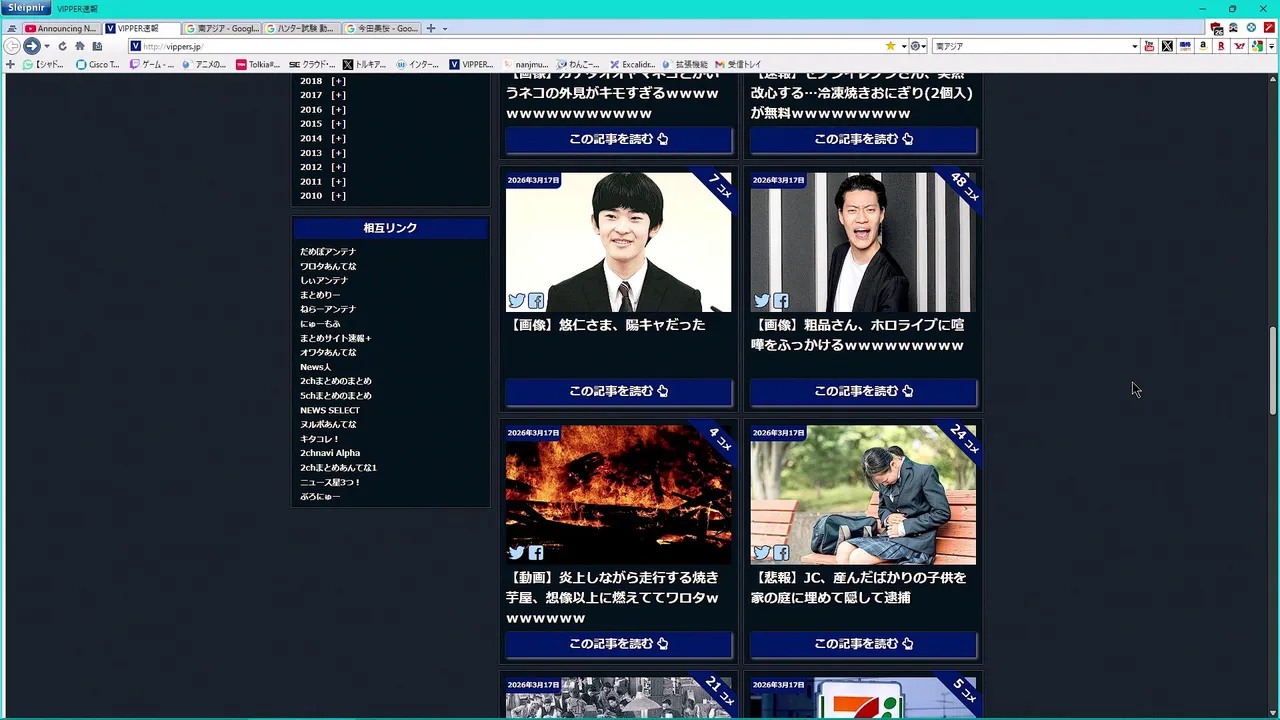This screenshot has height=720, width=1280.
Task: Expand the 2018 archive year
Action: 338,81
